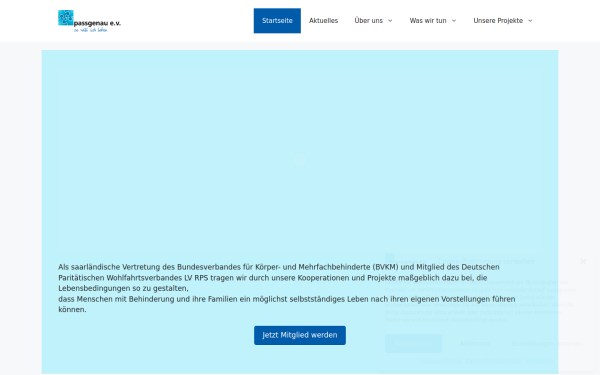Click the loading spinner in the slider
The height and width of the screenshot is (375, 600).
300,160
